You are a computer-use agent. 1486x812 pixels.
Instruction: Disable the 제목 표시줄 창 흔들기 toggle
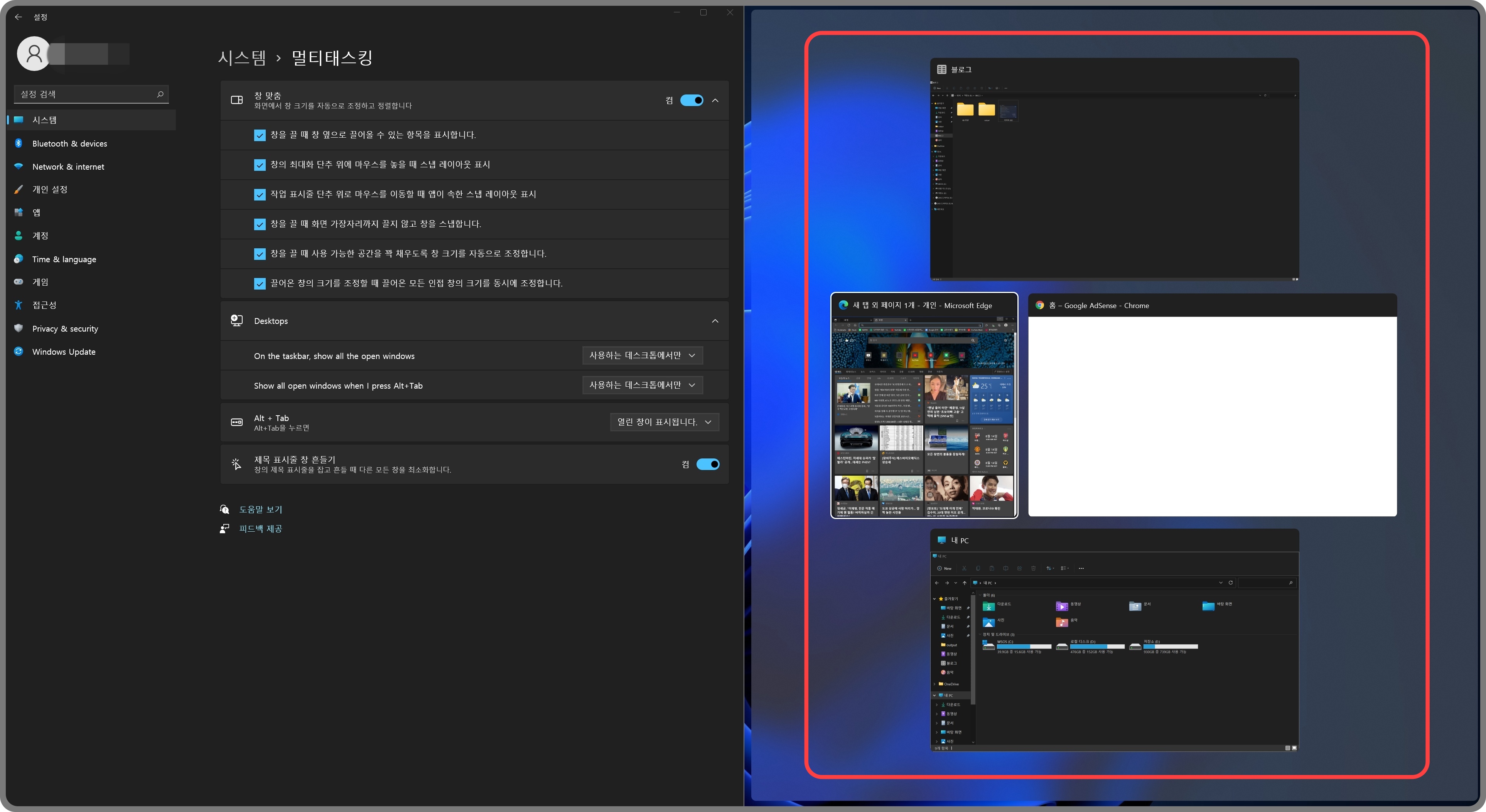707,464
